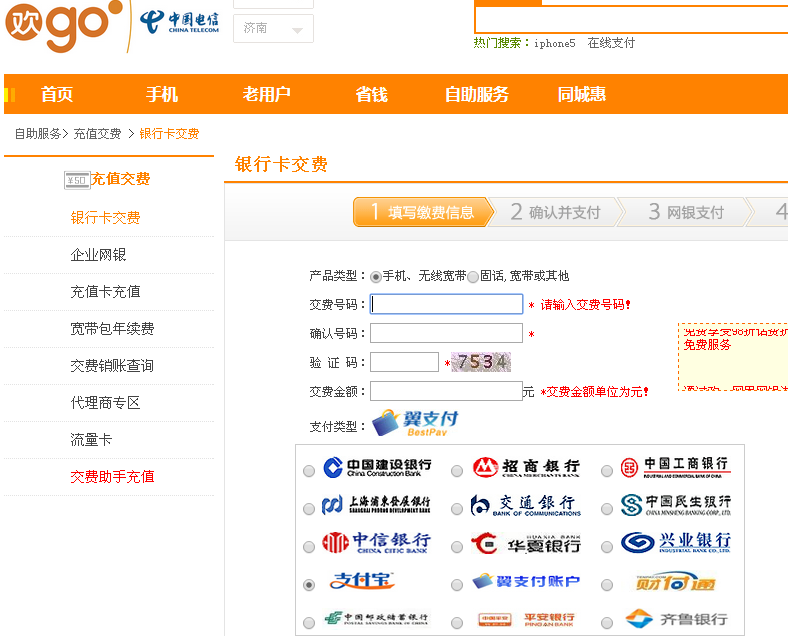Image resolution: width=788 pixels, height=636 pixels.
Task: Select the 中信银行 radio button
Action: [309, 547]
